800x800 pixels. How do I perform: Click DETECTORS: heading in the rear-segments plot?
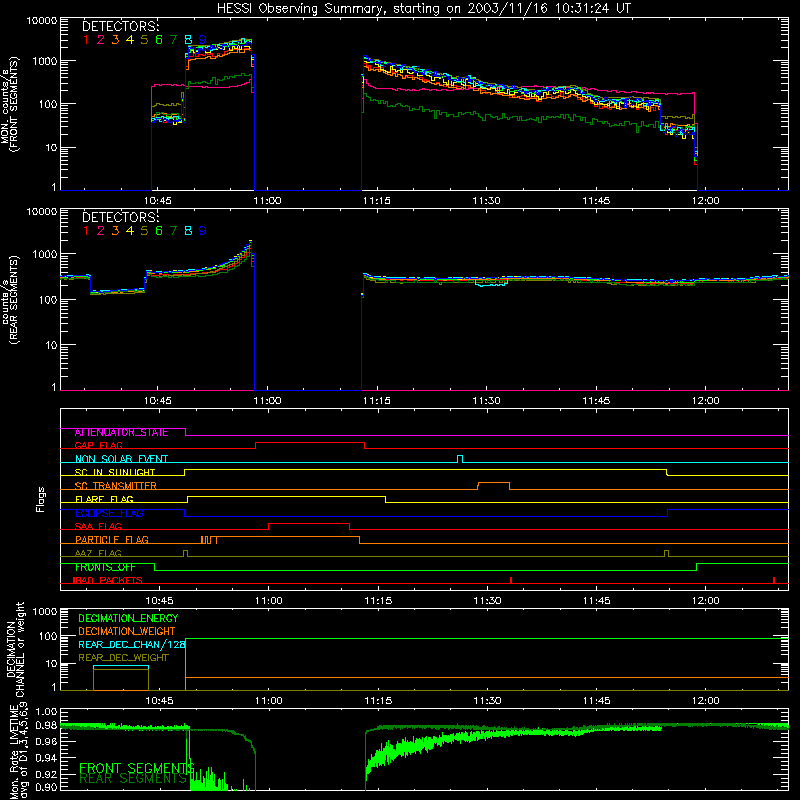120,217
